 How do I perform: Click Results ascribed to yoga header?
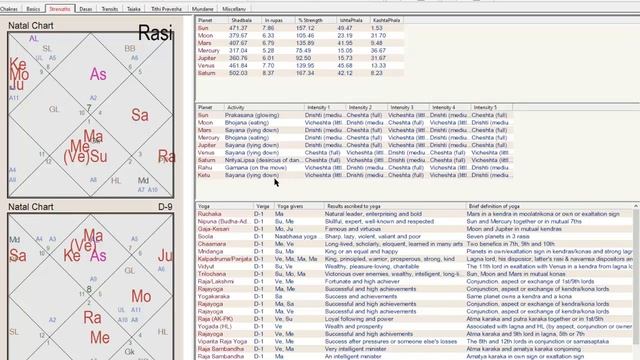pos(395,207)
